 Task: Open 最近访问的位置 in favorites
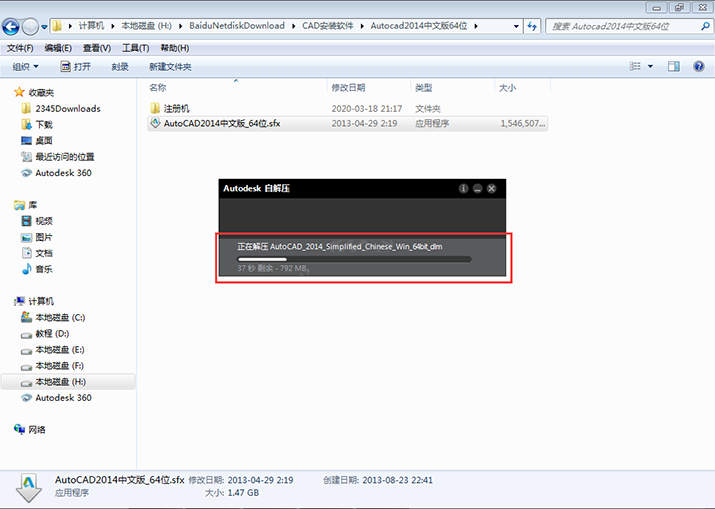point(58,157)
